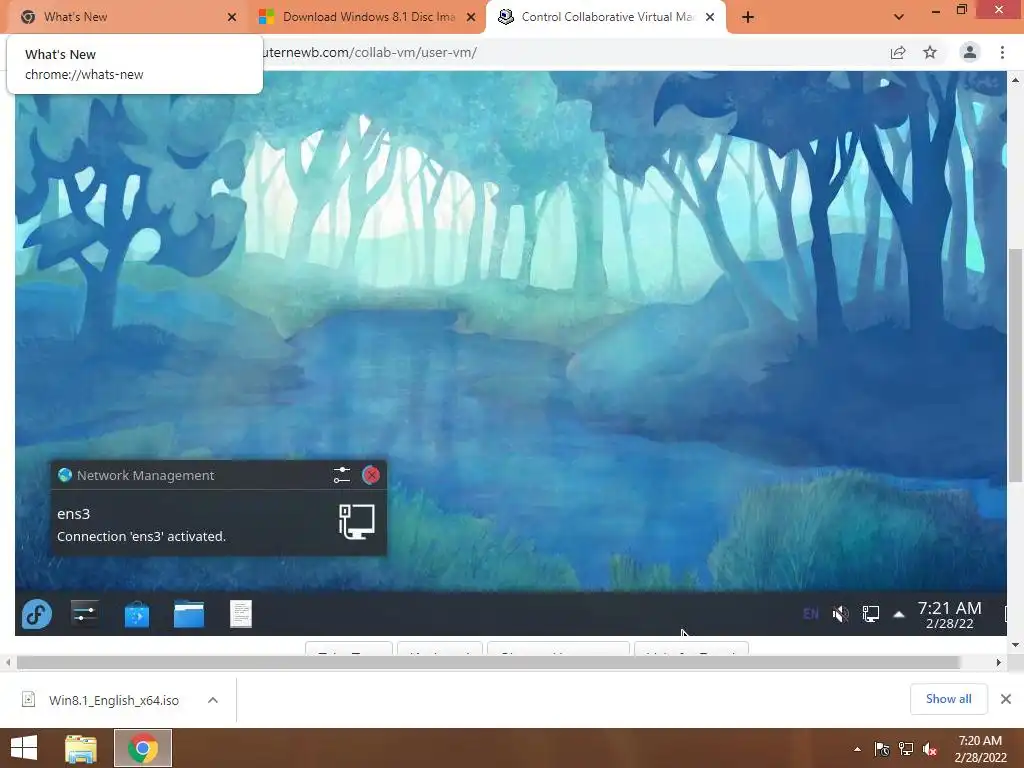Image resolution: width=1024 pixels, height=768 pixels.
Task: Share this page via the share icon
Action: click(x=898, y=52)
